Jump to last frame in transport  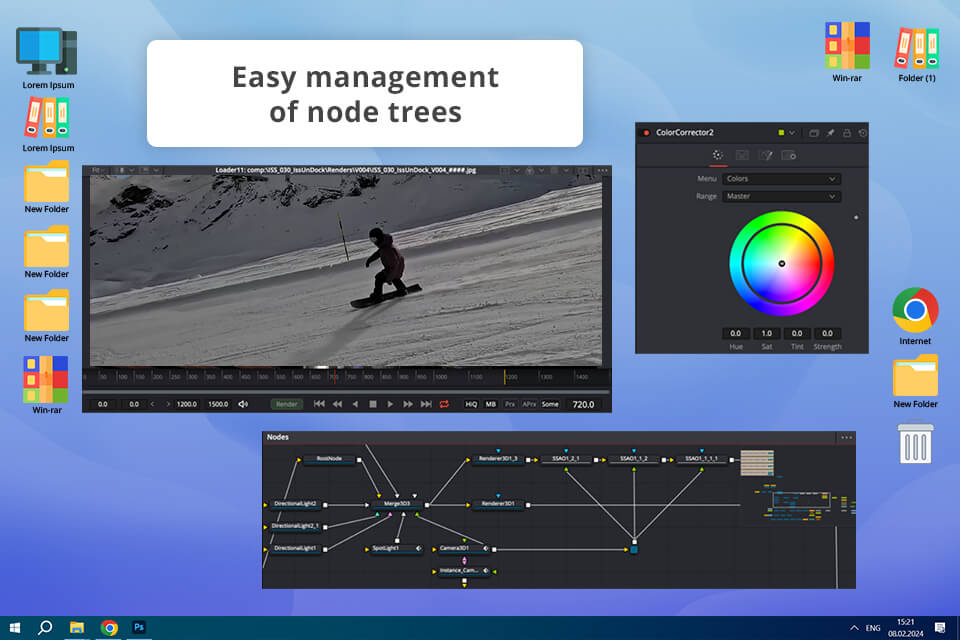click(426, 404)
